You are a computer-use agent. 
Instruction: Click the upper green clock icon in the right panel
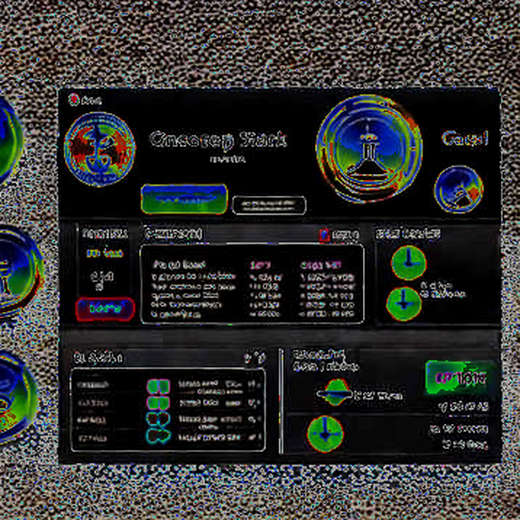pos(408,262)
